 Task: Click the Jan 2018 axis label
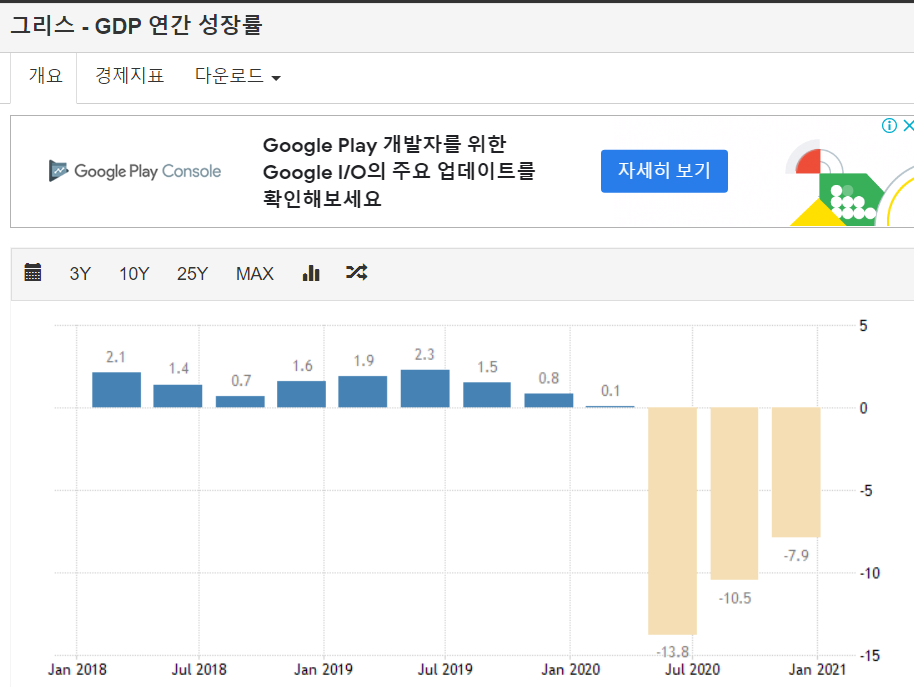[77, 670]
